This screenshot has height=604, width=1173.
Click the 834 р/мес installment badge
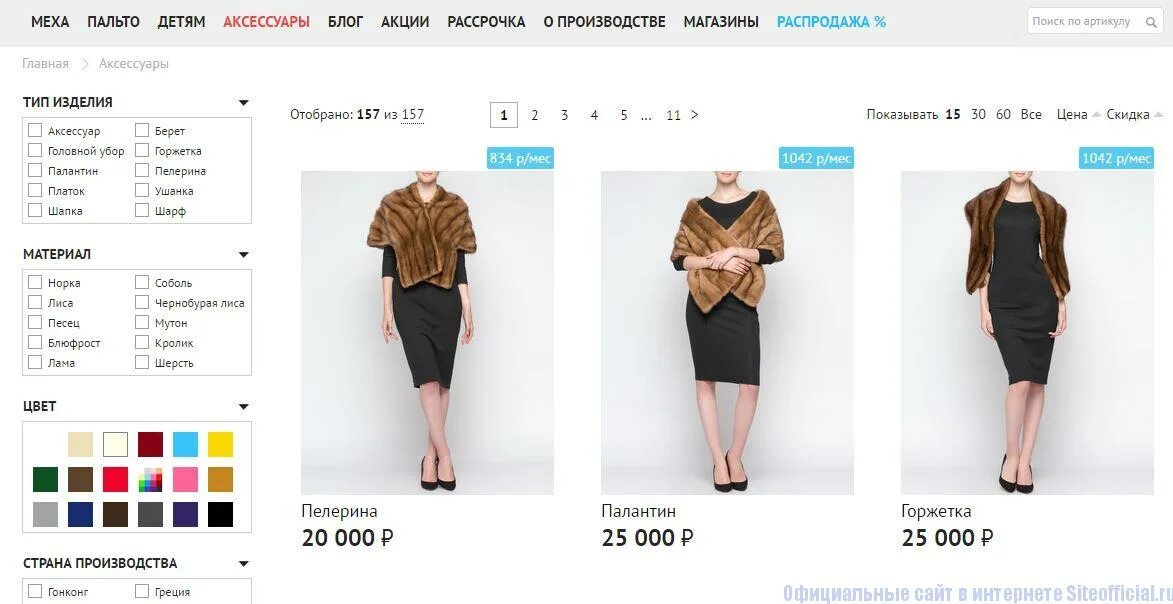click(x=520, y=158)
